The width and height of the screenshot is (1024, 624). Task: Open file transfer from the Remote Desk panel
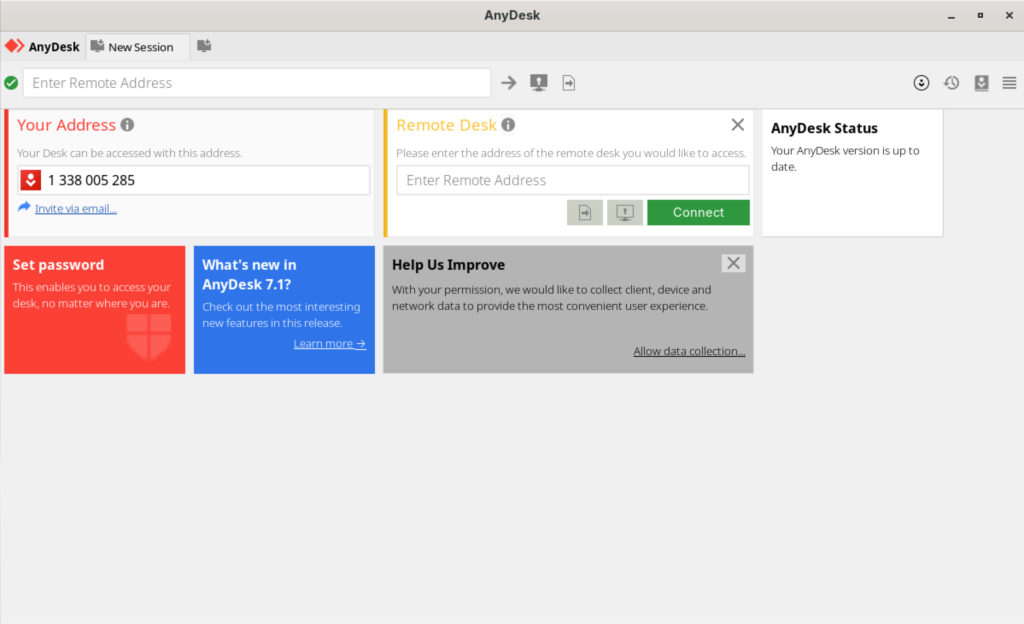pos(584,212)
